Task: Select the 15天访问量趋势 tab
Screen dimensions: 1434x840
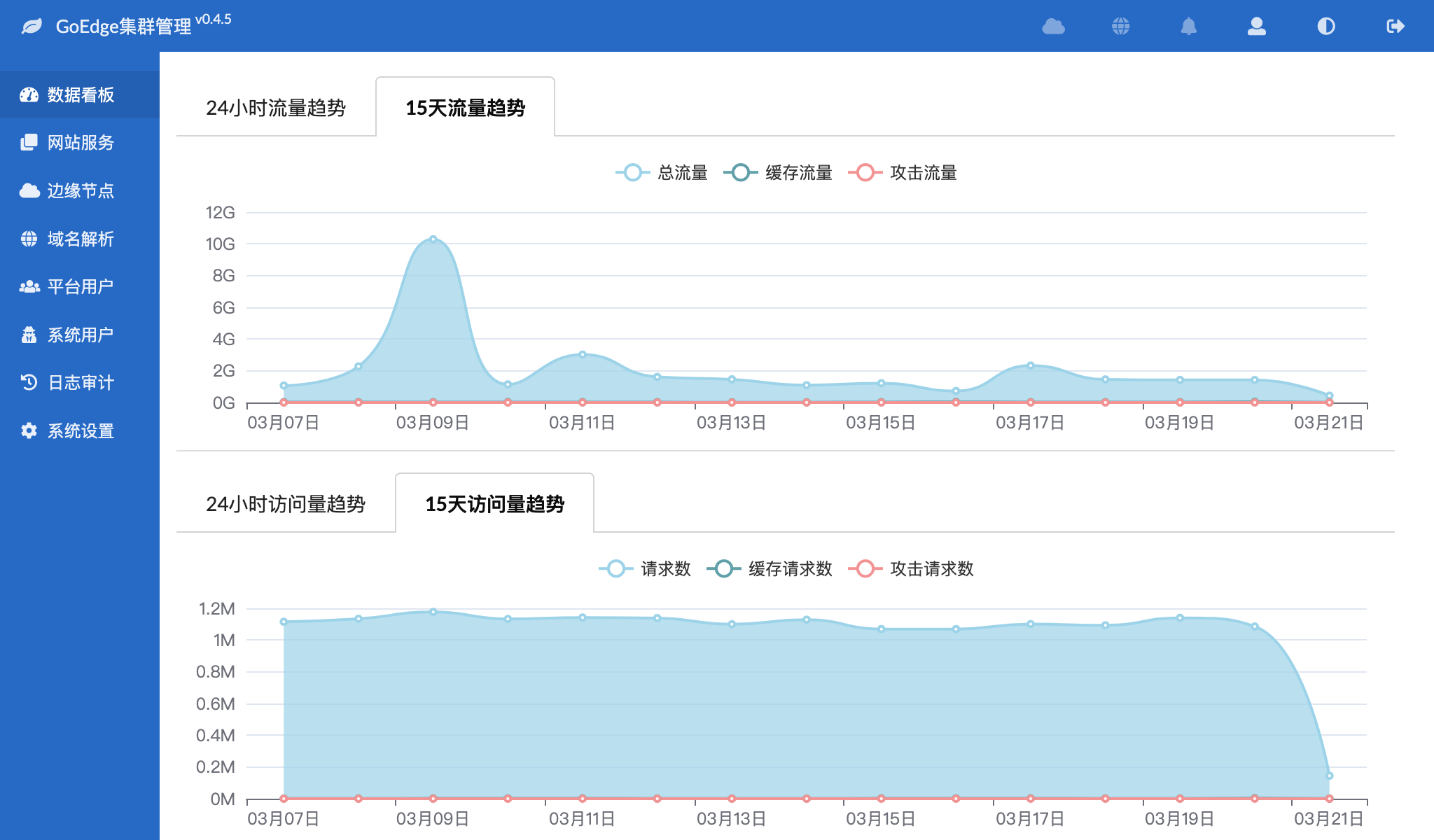Action: pyautogui.click(x=494, y=503)
